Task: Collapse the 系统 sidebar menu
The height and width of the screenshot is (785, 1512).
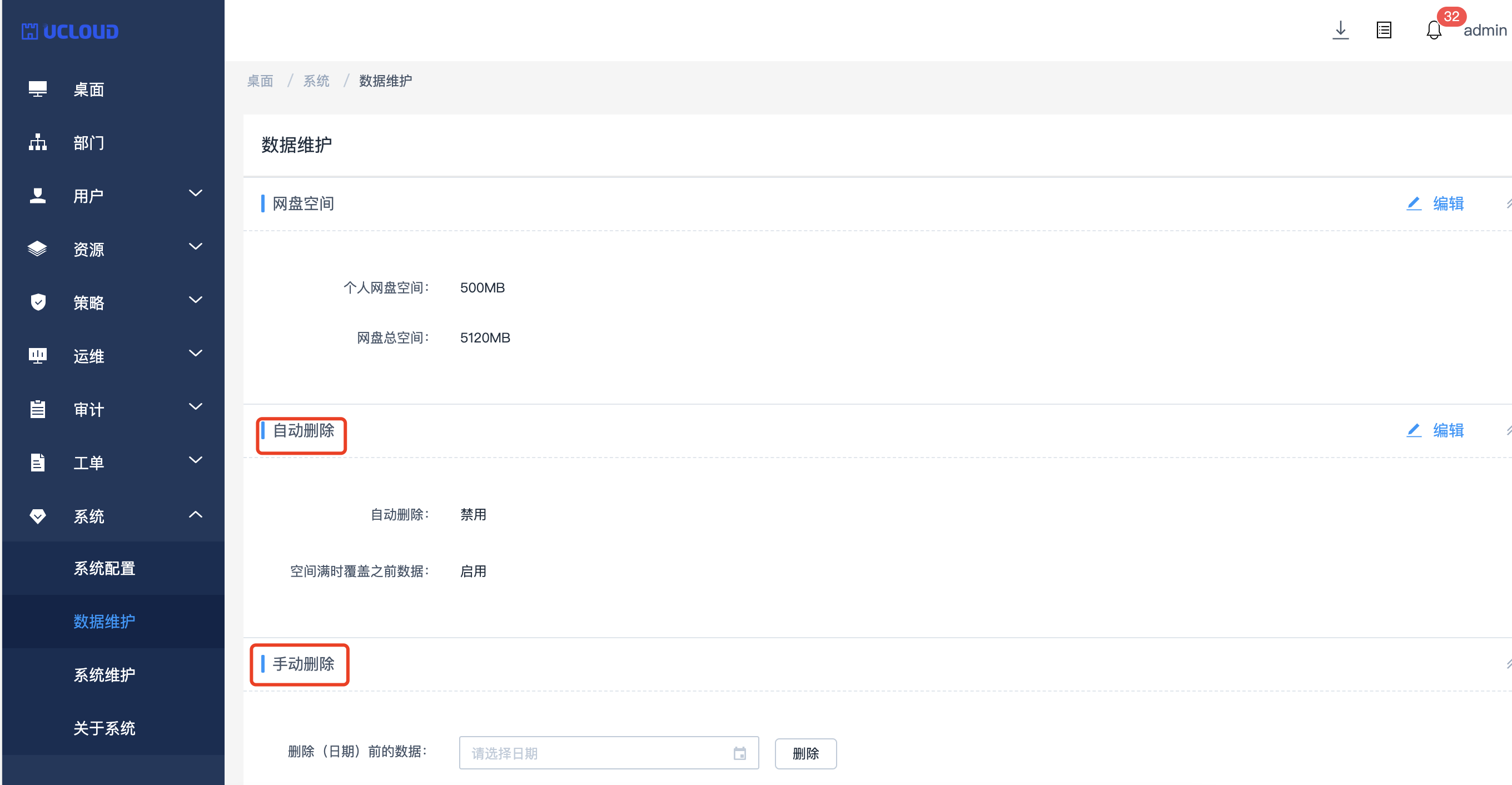Action: point(195,515)
